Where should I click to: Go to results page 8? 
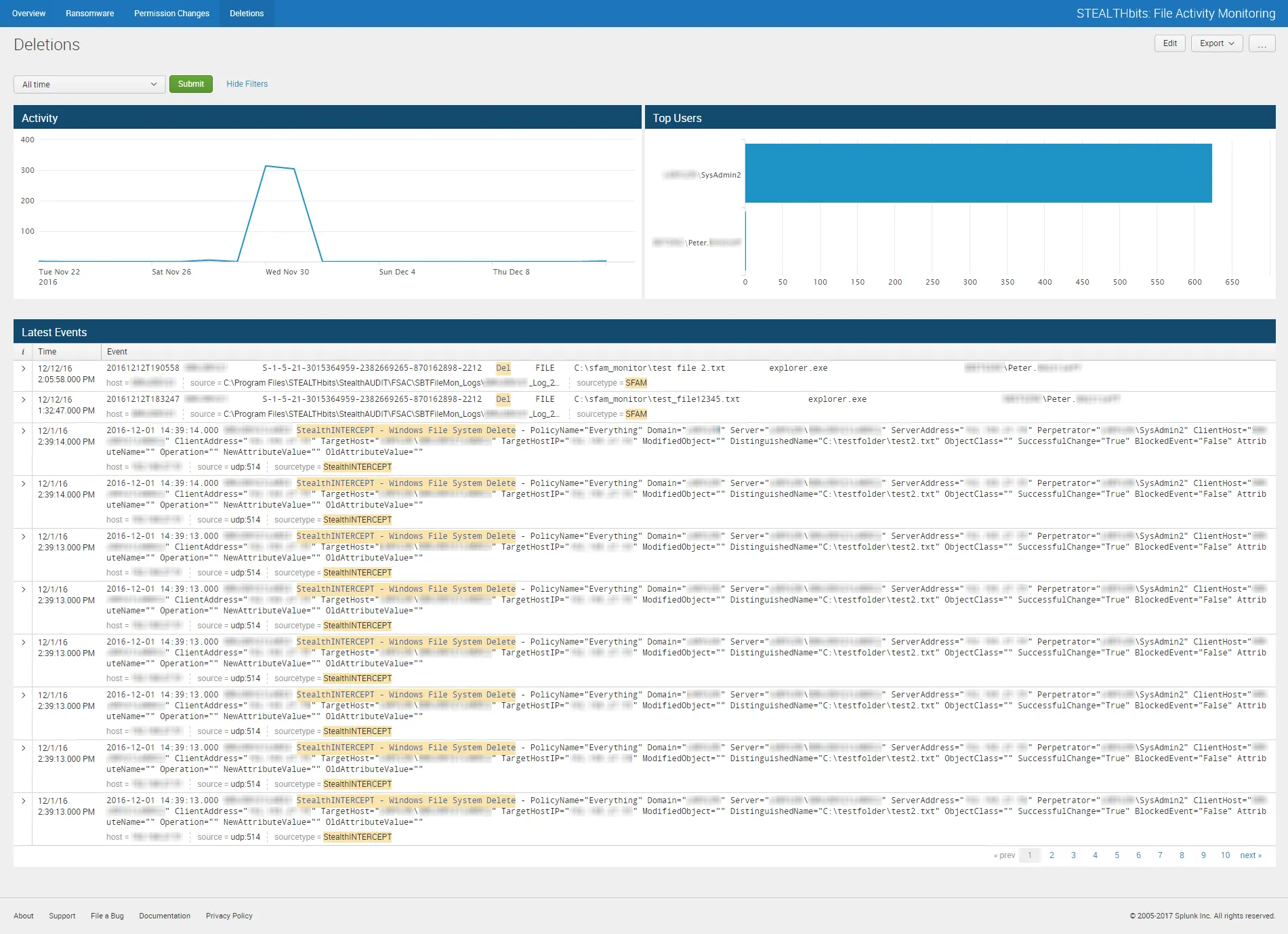(1182, 855)
